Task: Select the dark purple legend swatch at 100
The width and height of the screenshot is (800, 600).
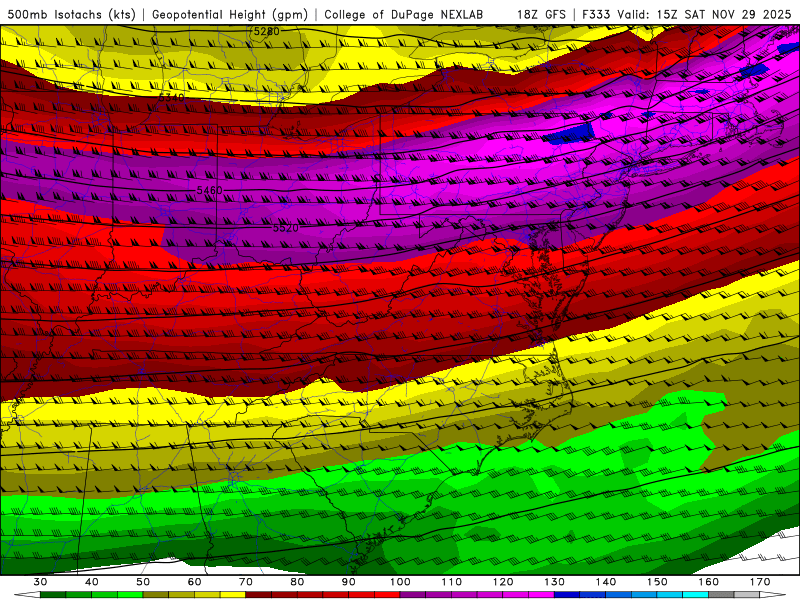Action: coord(413,595)
